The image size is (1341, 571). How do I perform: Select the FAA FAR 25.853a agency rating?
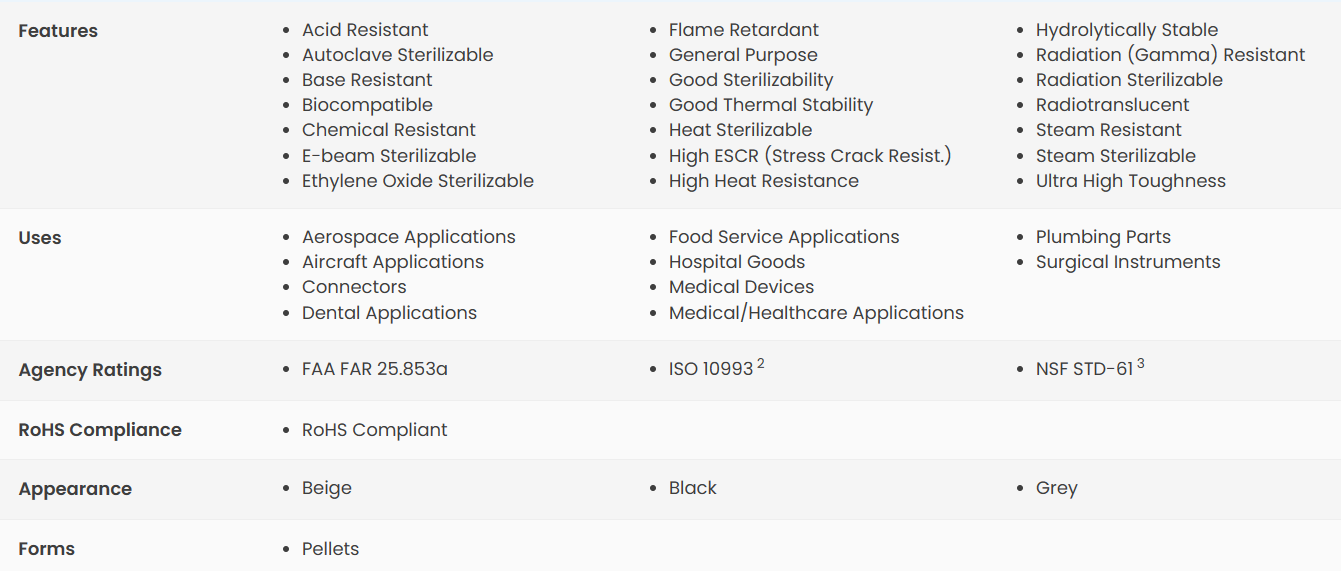tap(375, 369)
